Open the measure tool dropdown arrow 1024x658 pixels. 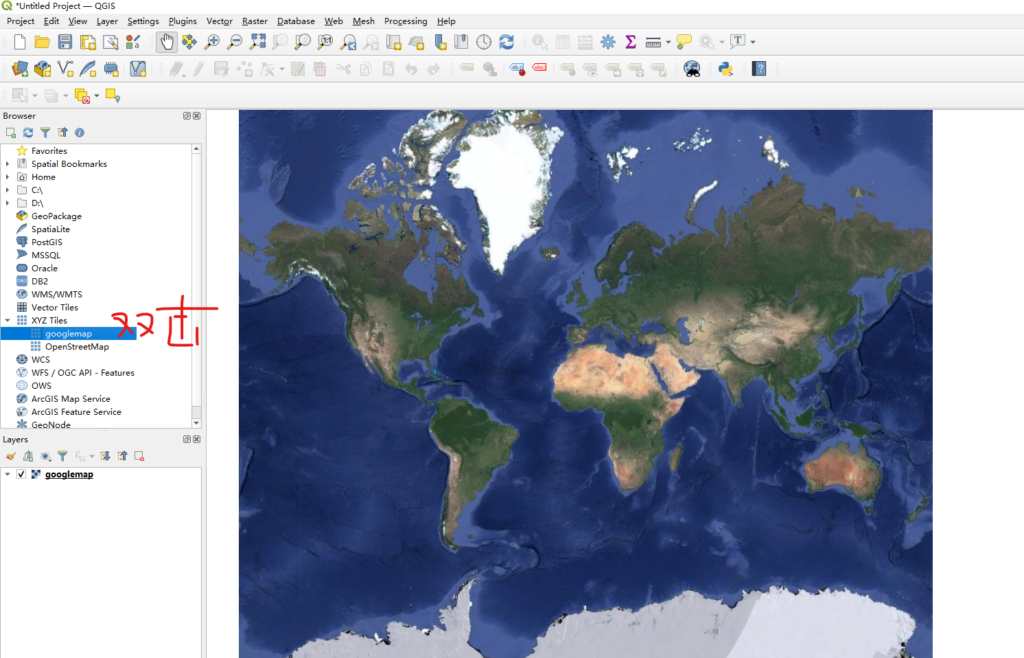pos(668,42)
